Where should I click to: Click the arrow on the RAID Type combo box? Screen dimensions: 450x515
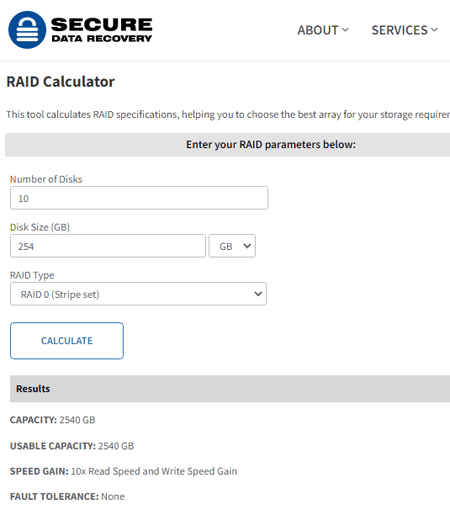coord(258,294)
